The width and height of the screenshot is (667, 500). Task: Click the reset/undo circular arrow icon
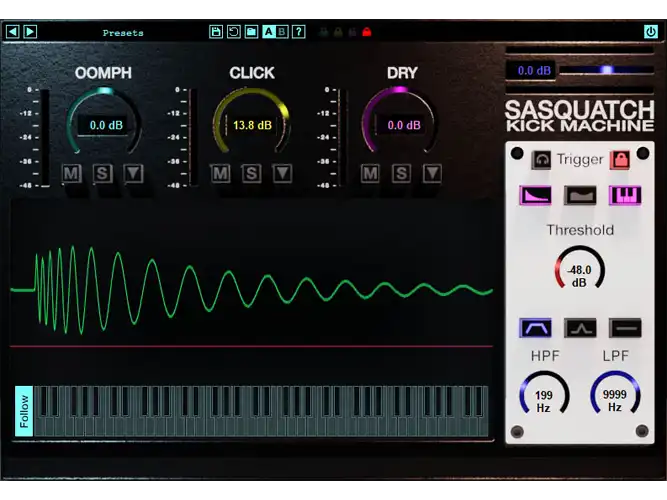[234, 32]
